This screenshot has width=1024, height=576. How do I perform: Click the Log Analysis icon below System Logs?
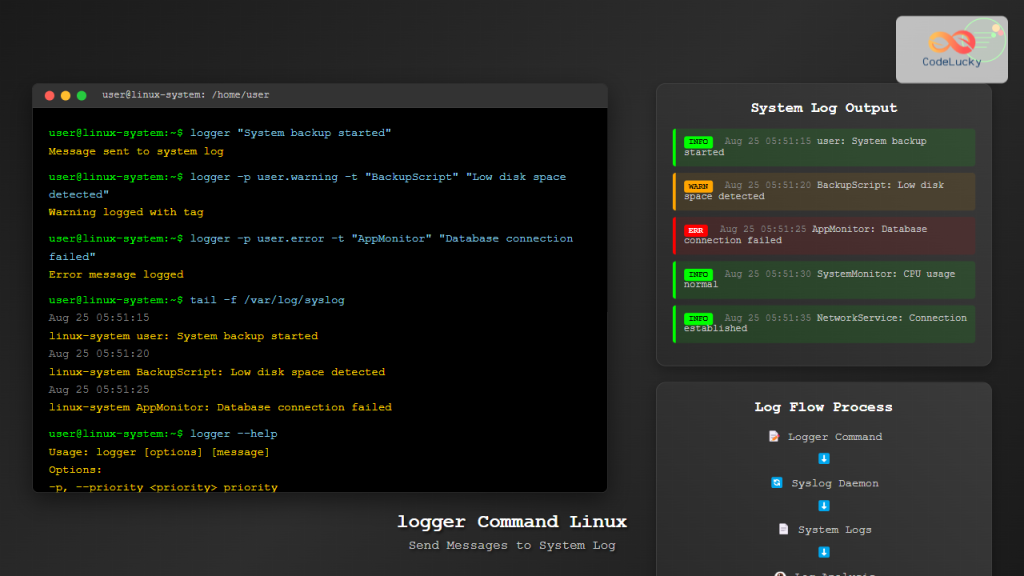779,572
